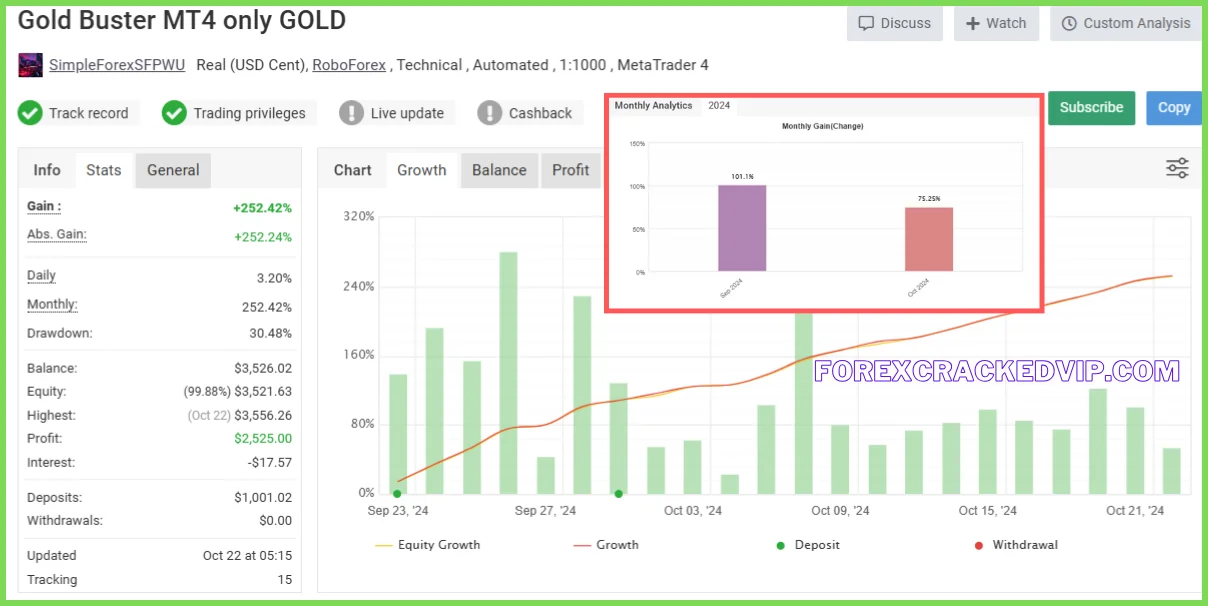
Task: Toggle the Growth line legend entry
Action: click(606, 545)
